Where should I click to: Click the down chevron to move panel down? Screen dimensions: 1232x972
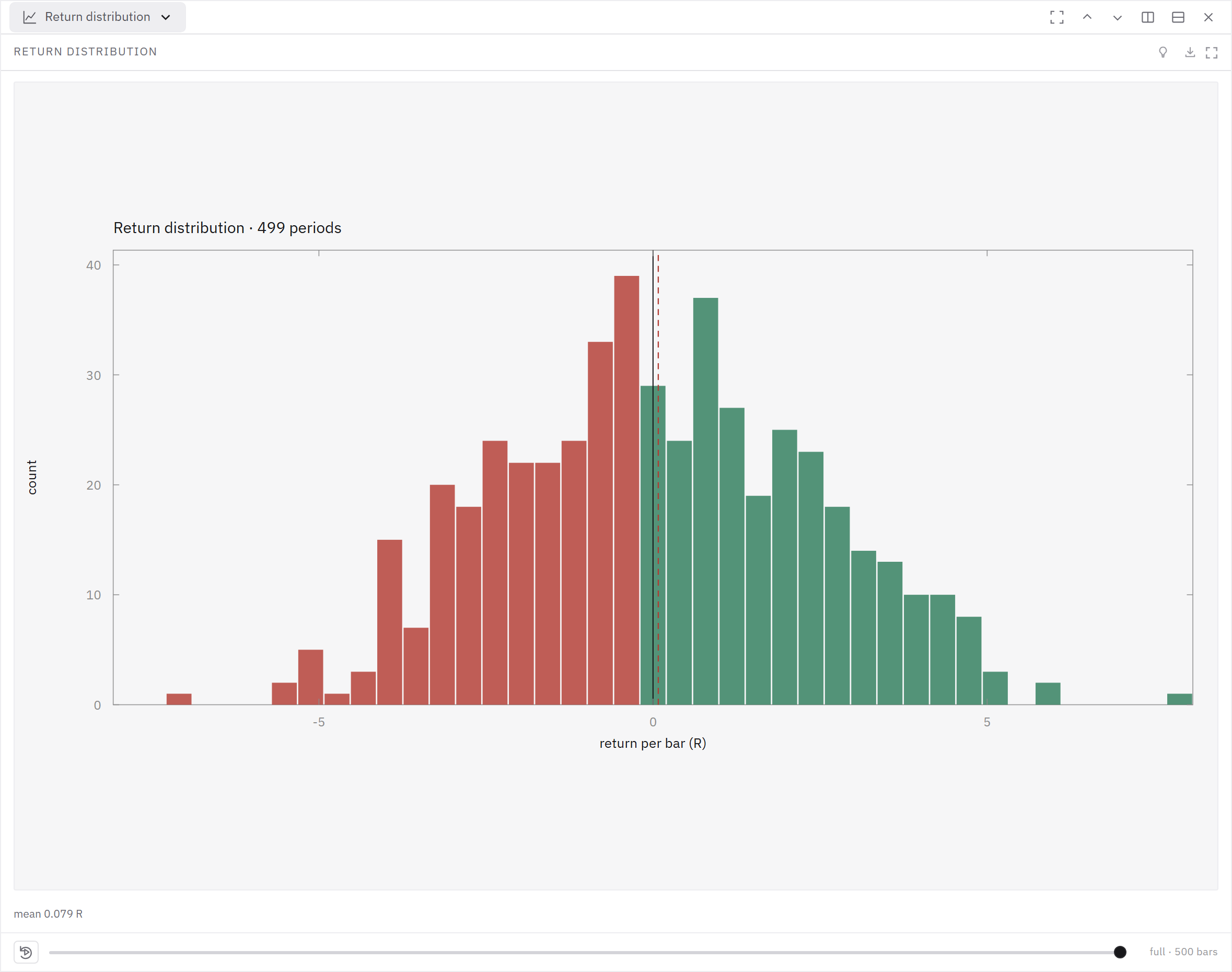coord(1117,17)
